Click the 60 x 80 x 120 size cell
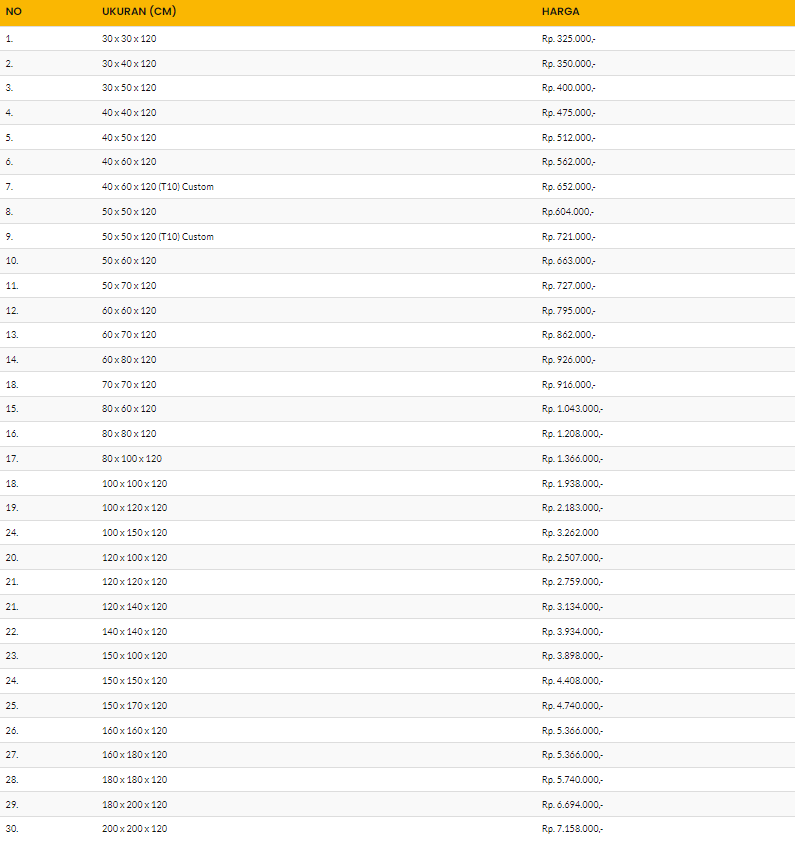The width and height of the screenshot is (797, 842). (x=129, y=360)
